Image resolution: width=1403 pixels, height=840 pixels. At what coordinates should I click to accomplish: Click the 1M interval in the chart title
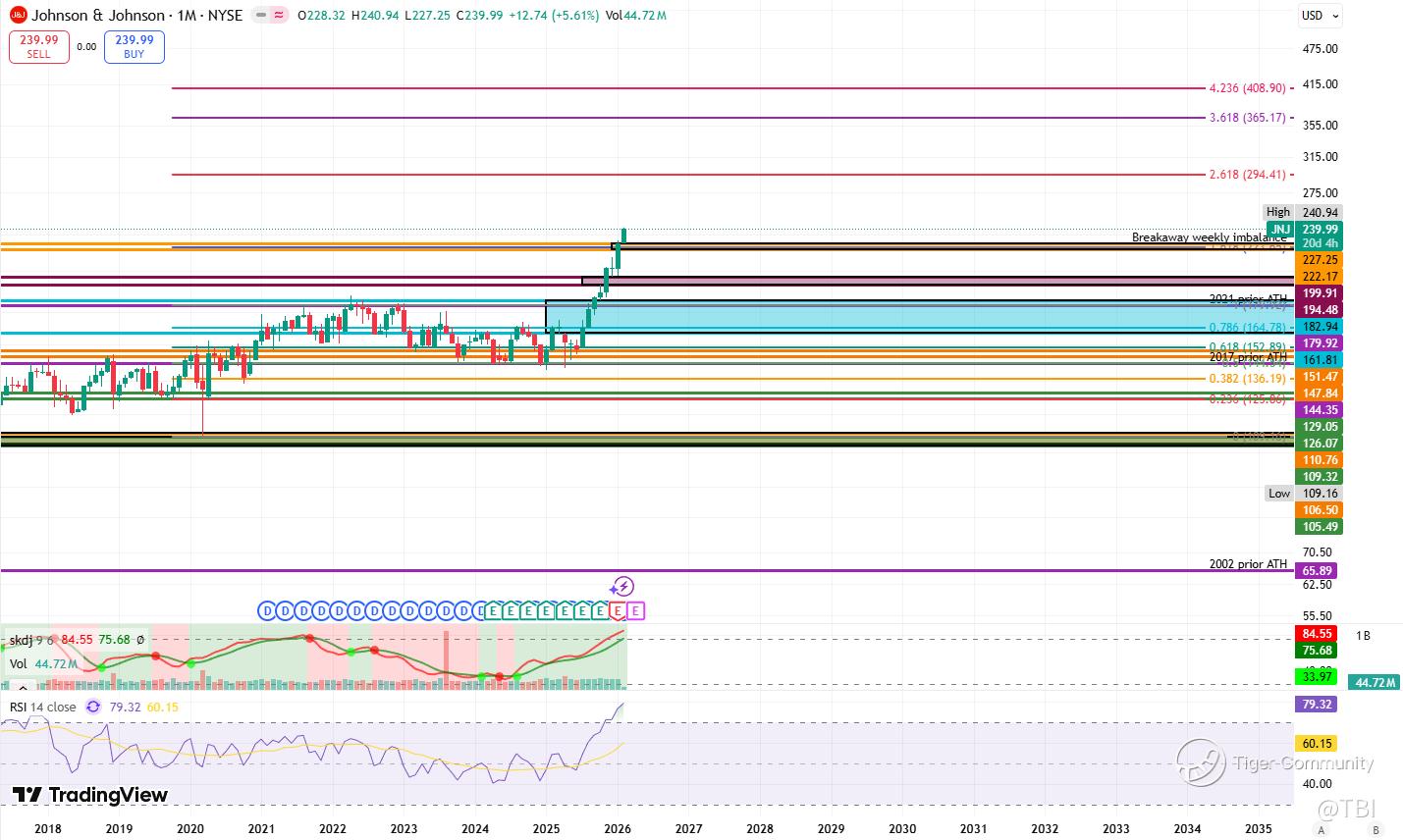(x=189, y=16)
